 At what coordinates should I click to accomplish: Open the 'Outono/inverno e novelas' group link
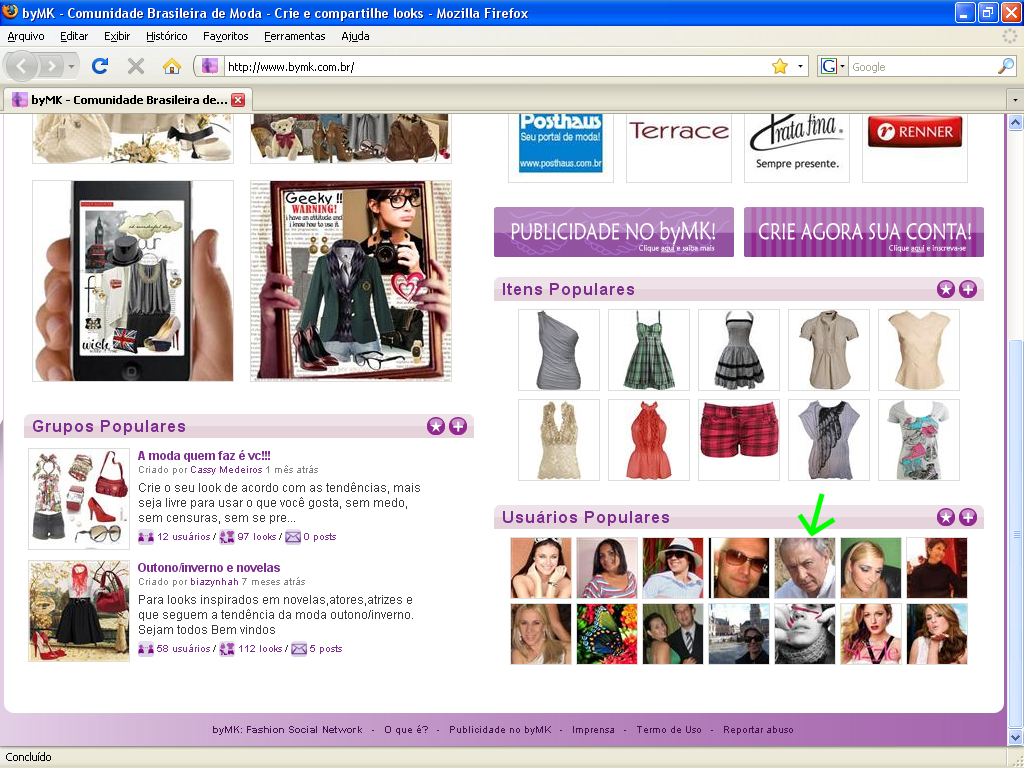point(208,567)
